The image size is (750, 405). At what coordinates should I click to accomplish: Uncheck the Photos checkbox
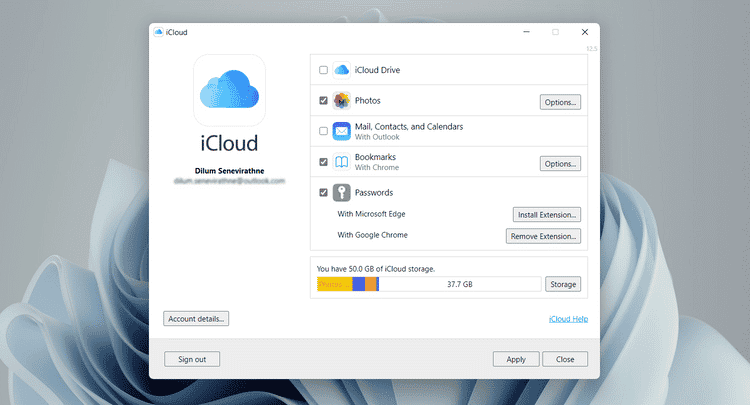point(323,100)
